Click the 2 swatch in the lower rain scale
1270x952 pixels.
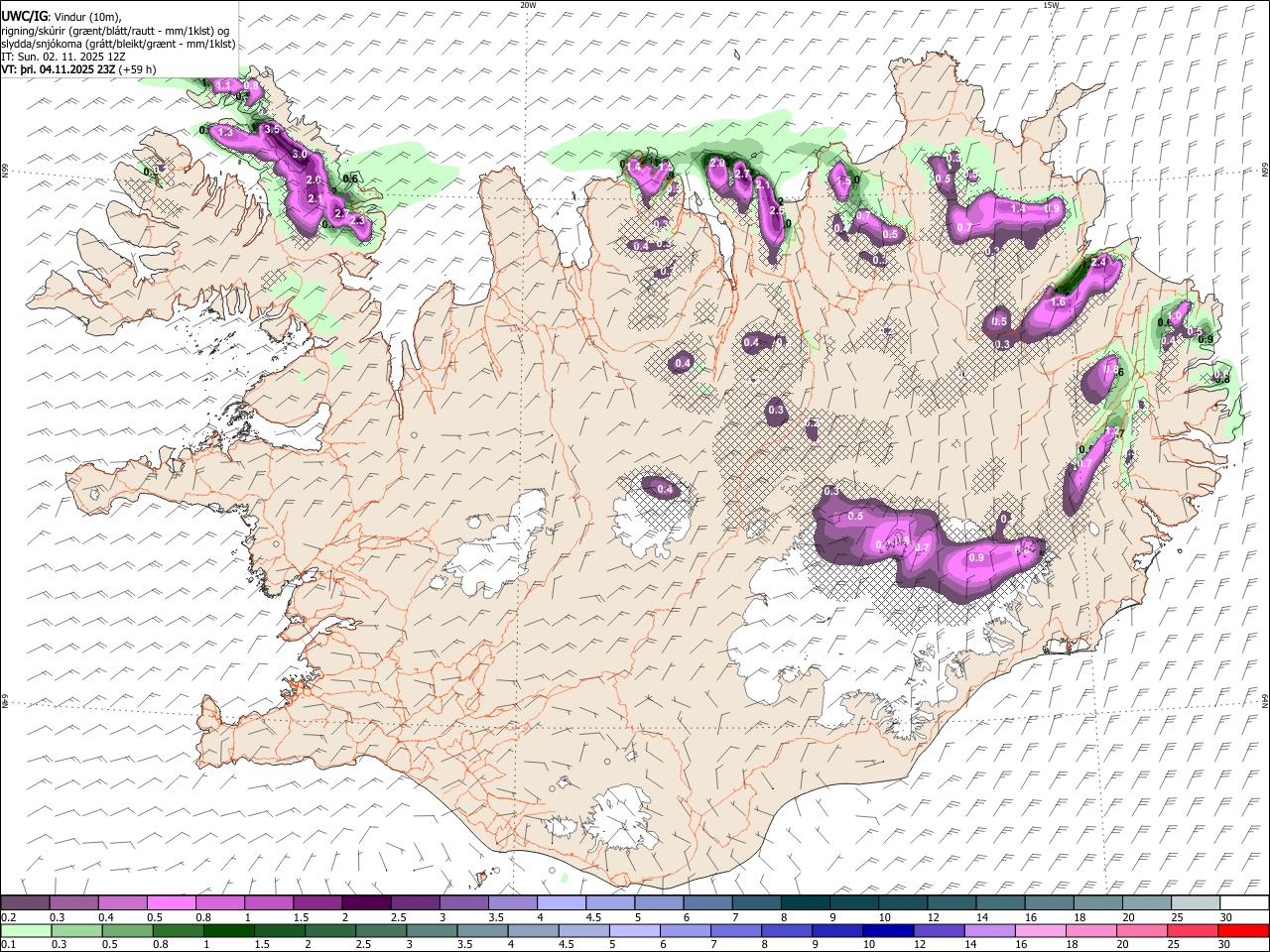pyautogui.click(x=329, y=930)
